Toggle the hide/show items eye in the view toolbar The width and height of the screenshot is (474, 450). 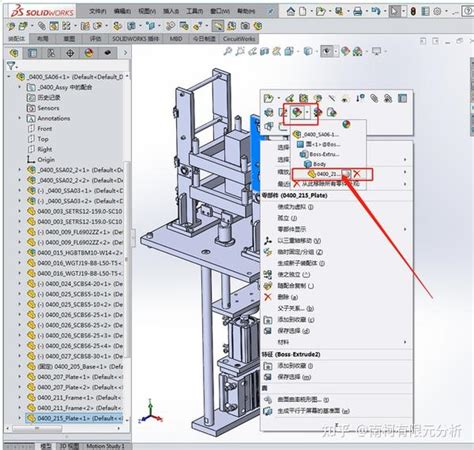click(327, 51)
